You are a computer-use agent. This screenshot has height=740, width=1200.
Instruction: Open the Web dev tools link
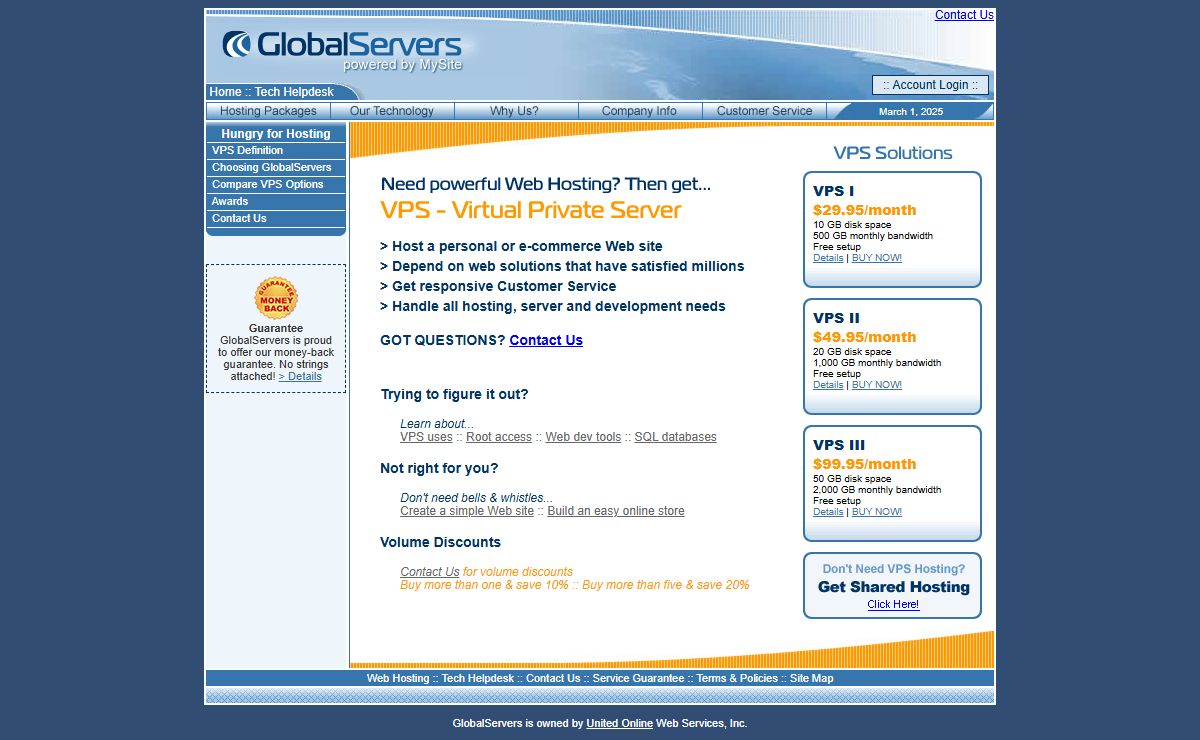click(583, 437)
